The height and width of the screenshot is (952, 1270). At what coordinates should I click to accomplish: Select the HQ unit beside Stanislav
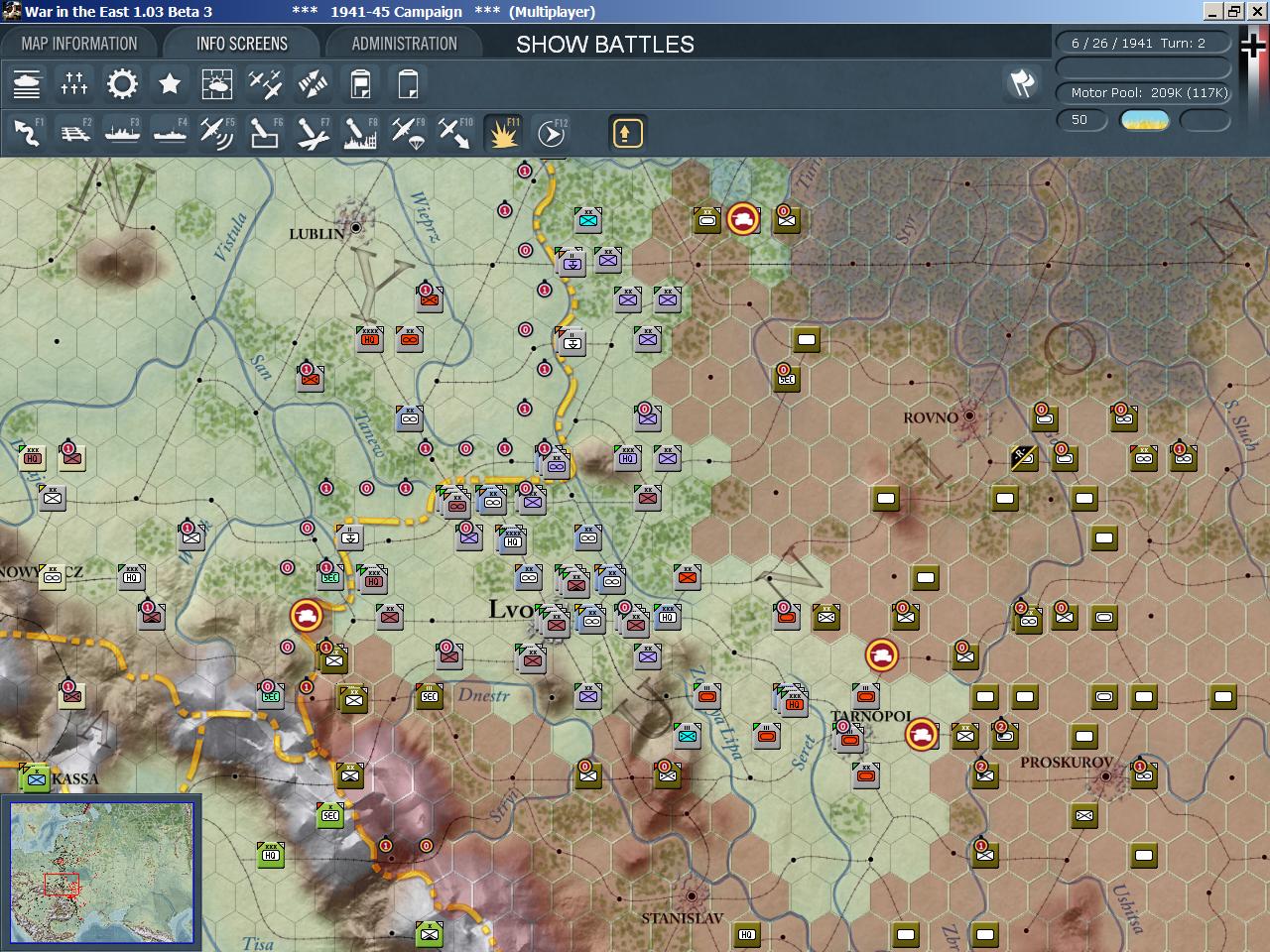[747, 934]
